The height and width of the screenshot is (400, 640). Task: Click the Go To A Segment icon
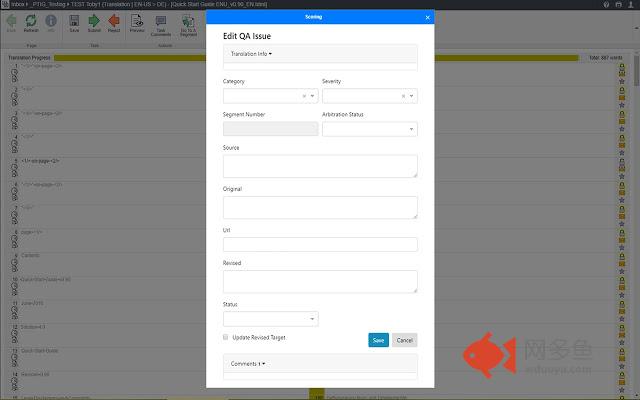coord(188,21)
